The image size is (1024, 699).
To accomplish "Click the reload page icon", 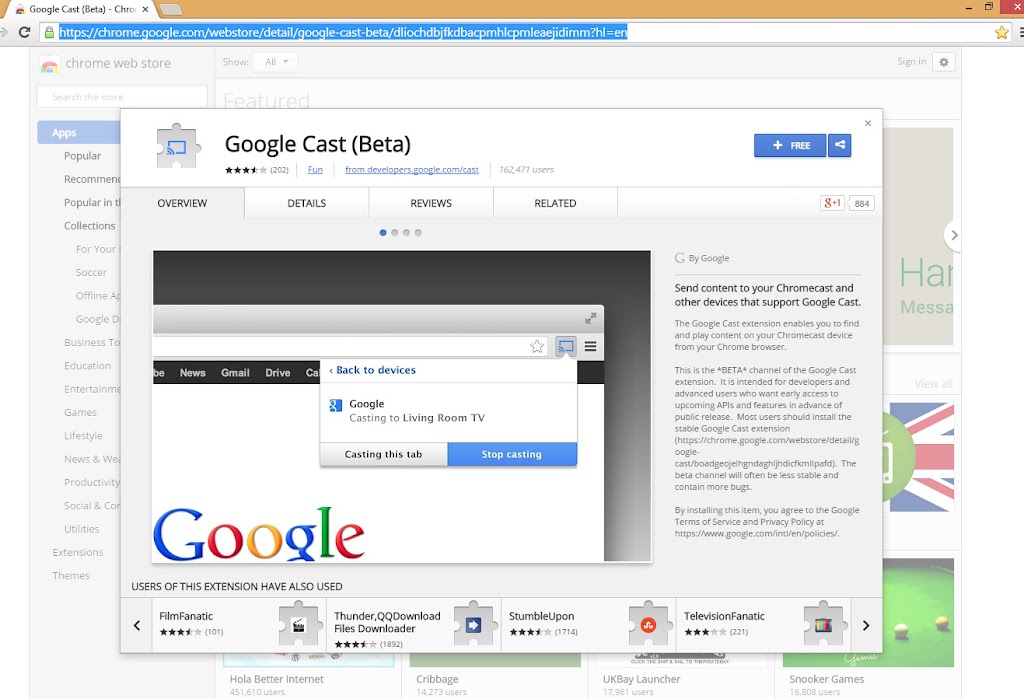I will tap(24, 32).
